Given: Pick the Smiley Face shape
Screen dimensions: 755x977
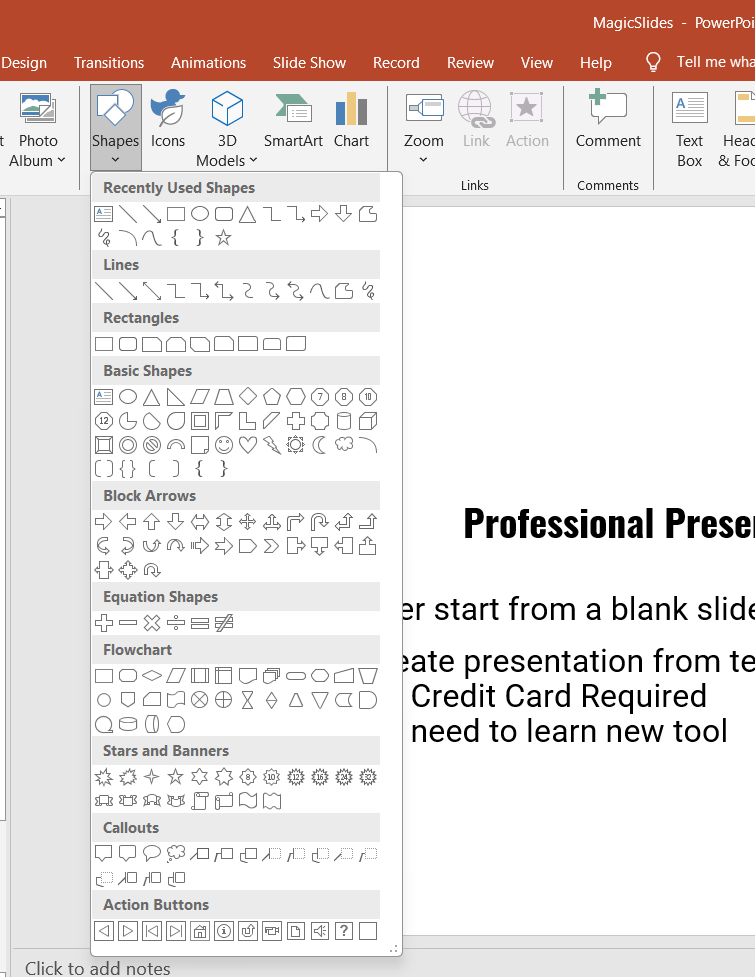Looking at the screenshot, I should click(x=224, y=445).
